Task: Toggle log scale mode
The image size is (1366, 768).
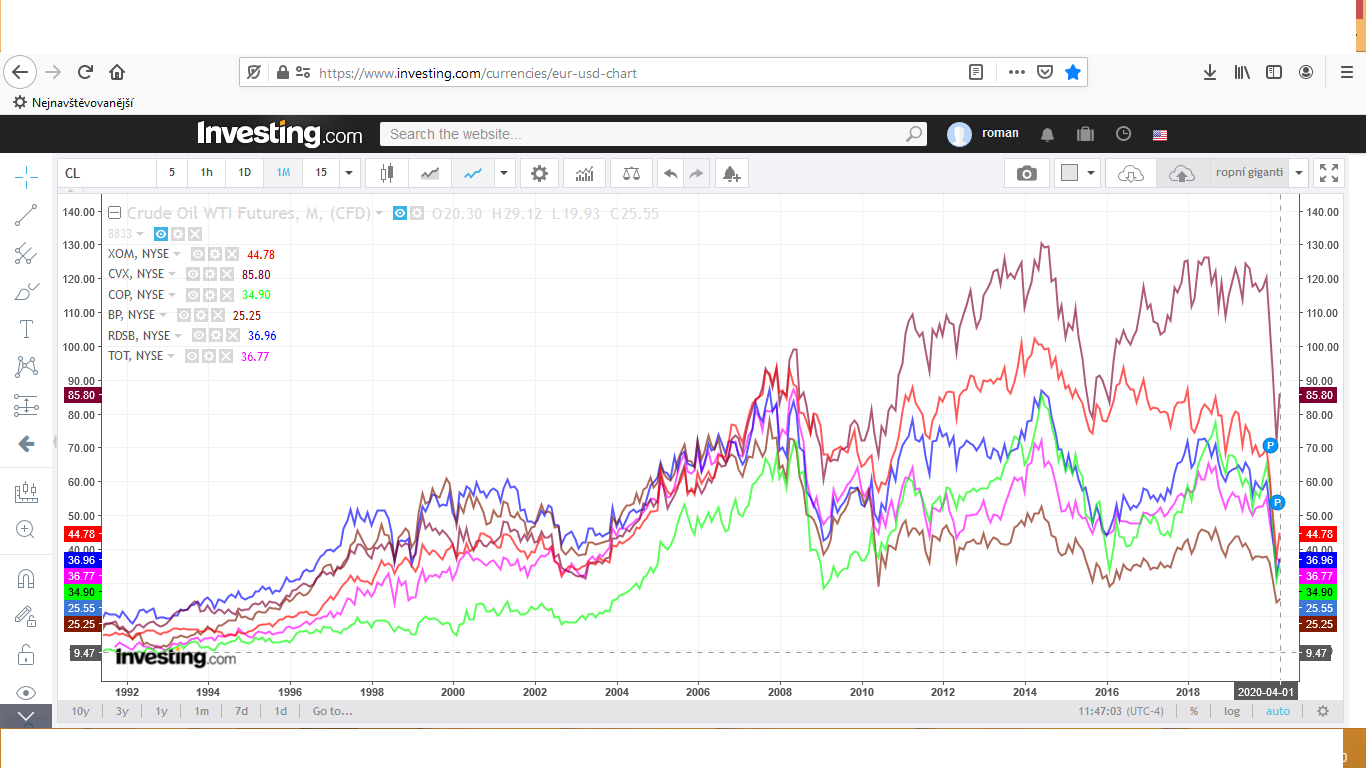Action: click(1232, 711)
